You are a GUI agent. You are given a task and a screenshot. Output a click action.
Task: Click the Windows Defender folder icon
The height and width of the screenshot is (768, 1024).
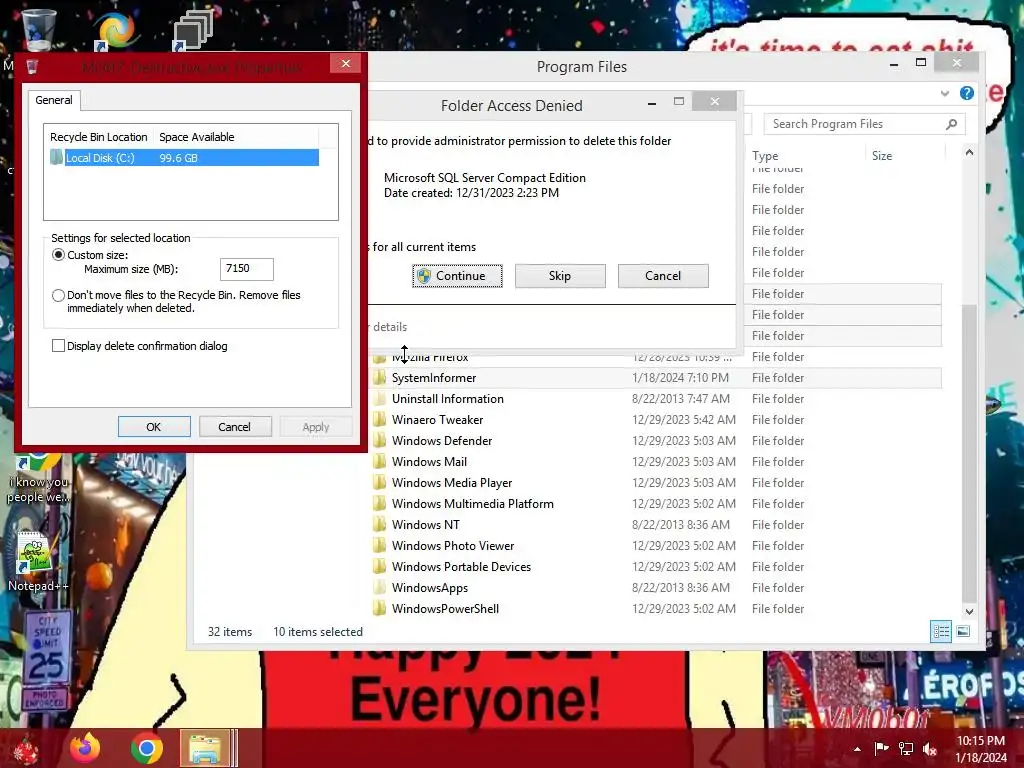[x=379, y=440]
